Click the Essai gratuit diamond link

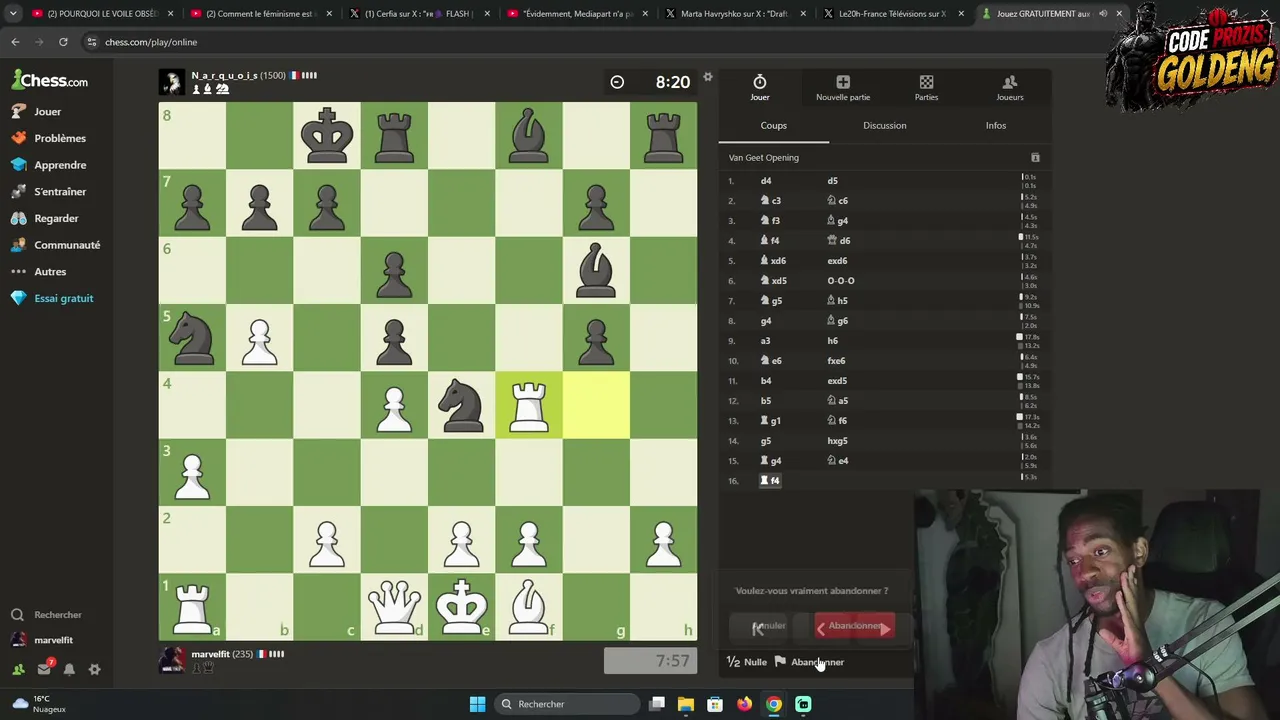[53, 298]
